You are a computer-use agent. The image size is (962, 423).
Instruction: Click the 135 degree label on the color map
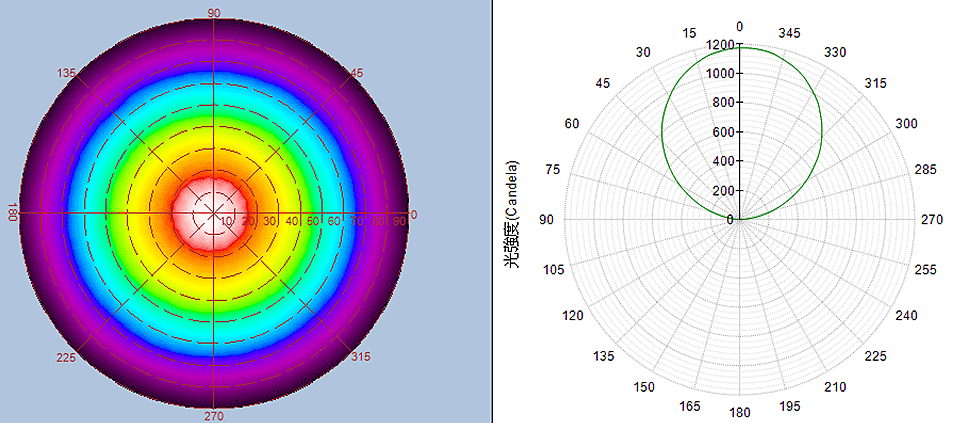pos(68,73)
